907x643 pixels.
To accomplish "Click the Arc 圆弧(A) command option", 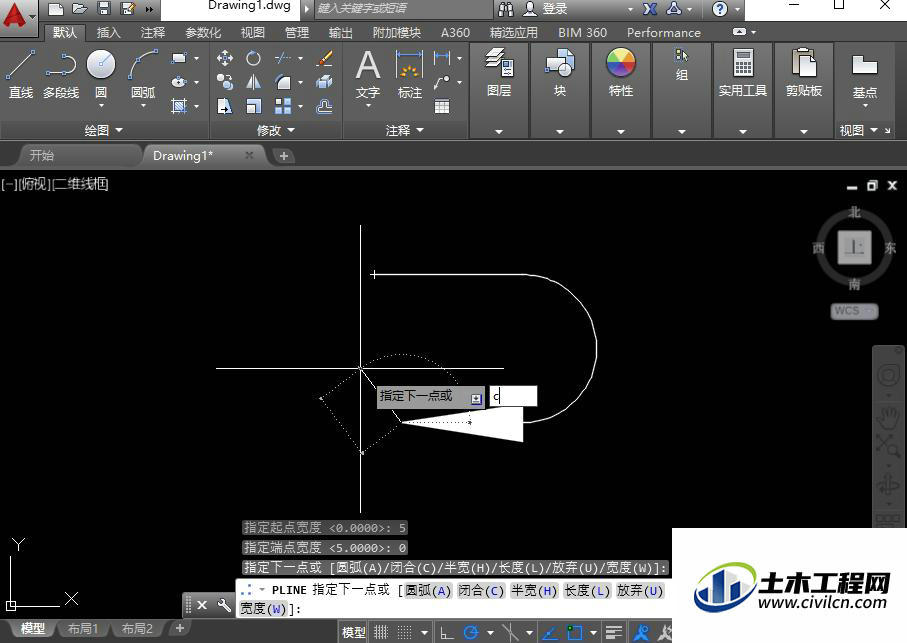I will pyautogui.click(x=427, y=590).
